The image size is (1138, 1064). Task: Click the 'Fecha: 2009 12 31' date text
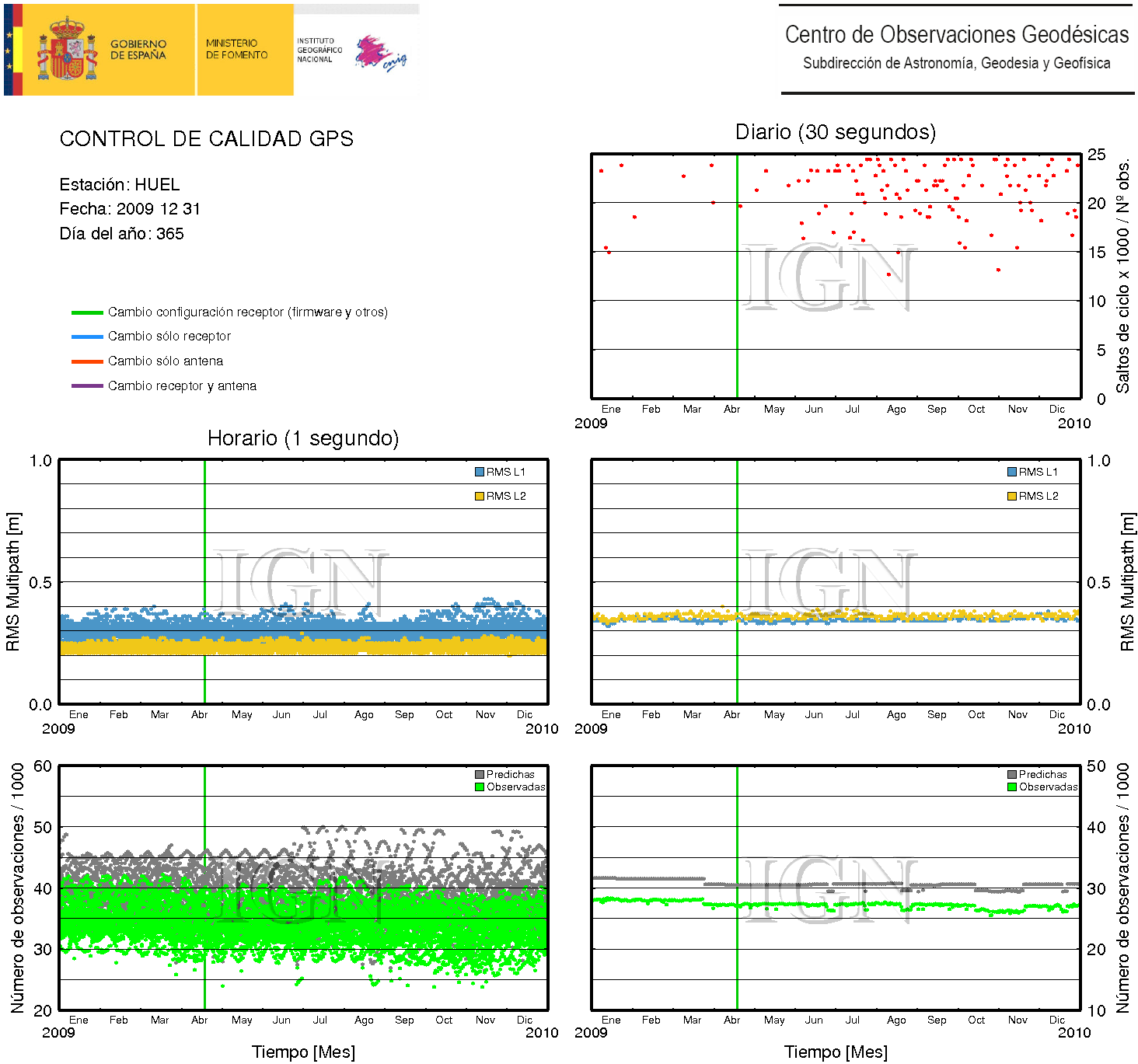(130, 209)
